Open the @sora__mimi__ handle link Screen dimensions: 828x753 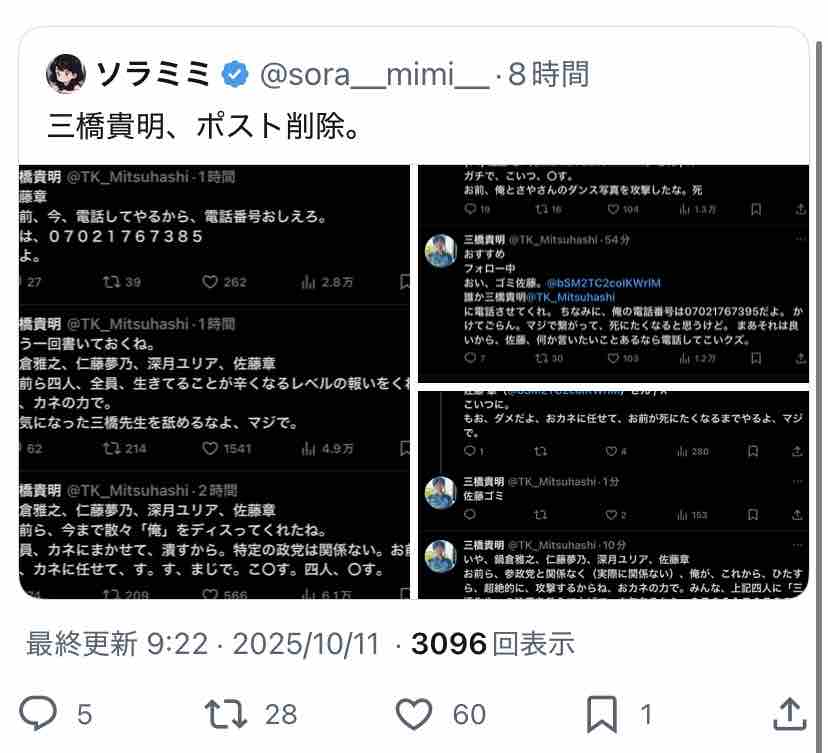point(375,74)
